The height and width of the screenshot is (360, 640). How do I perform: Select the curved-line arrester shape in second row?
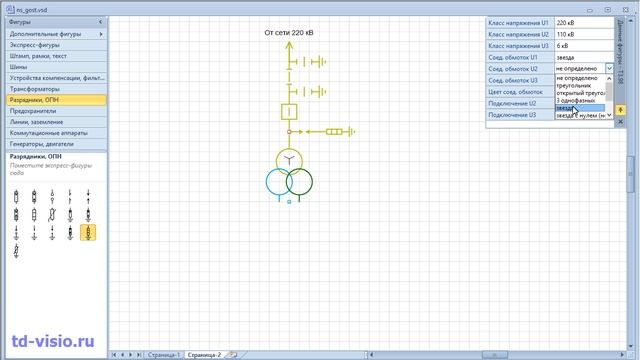(x=52, y=214)
